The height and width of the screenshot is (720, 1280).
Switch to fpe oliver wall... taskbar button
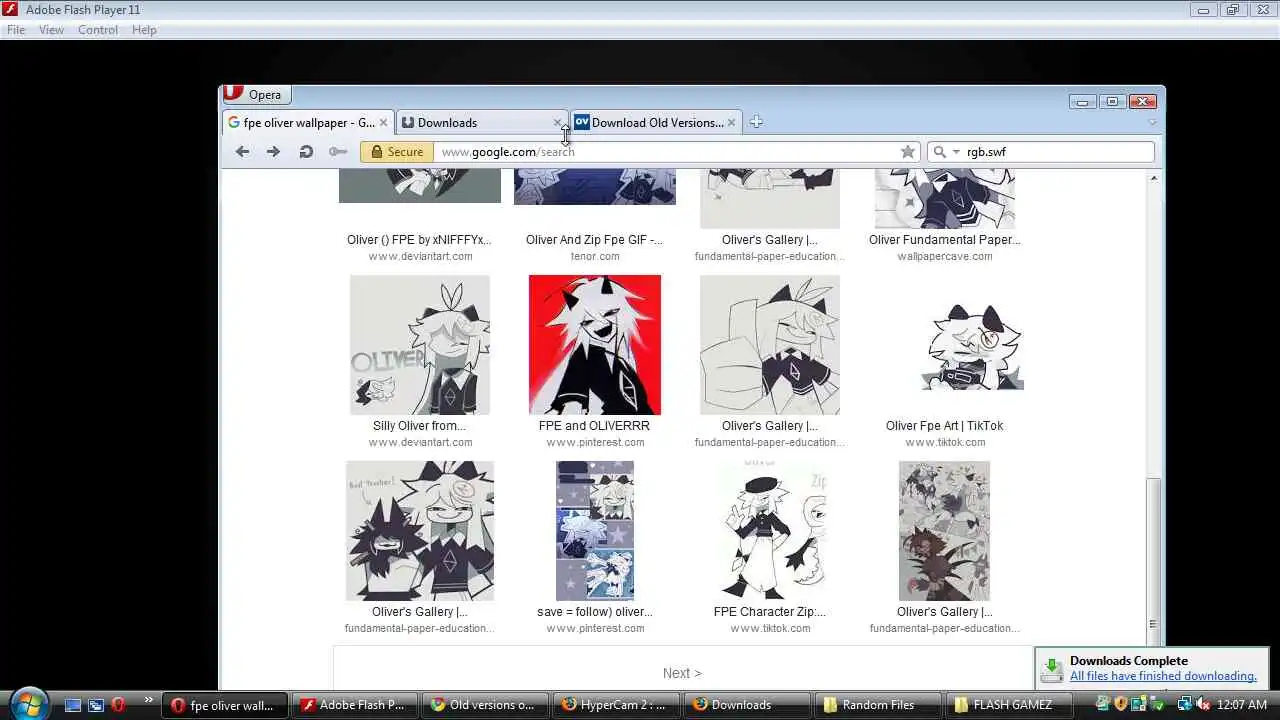pos(225,705)
